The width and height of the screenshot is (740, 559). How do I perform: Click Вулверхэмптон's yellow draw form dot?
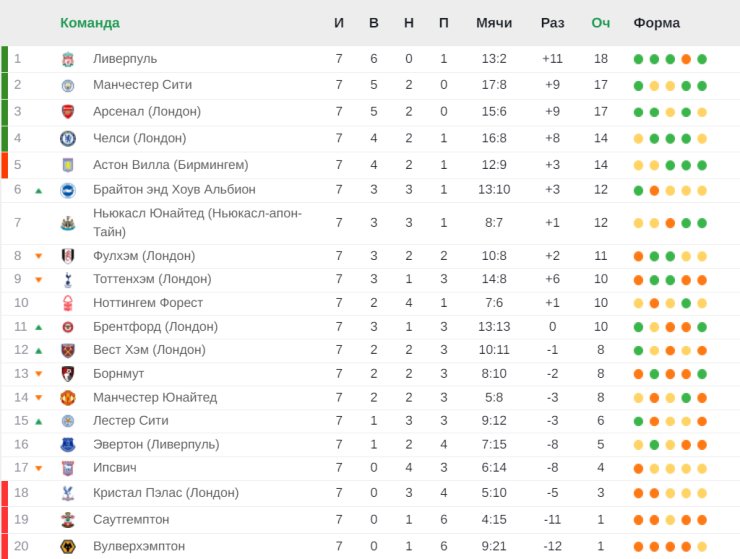[x=702, y=546]
